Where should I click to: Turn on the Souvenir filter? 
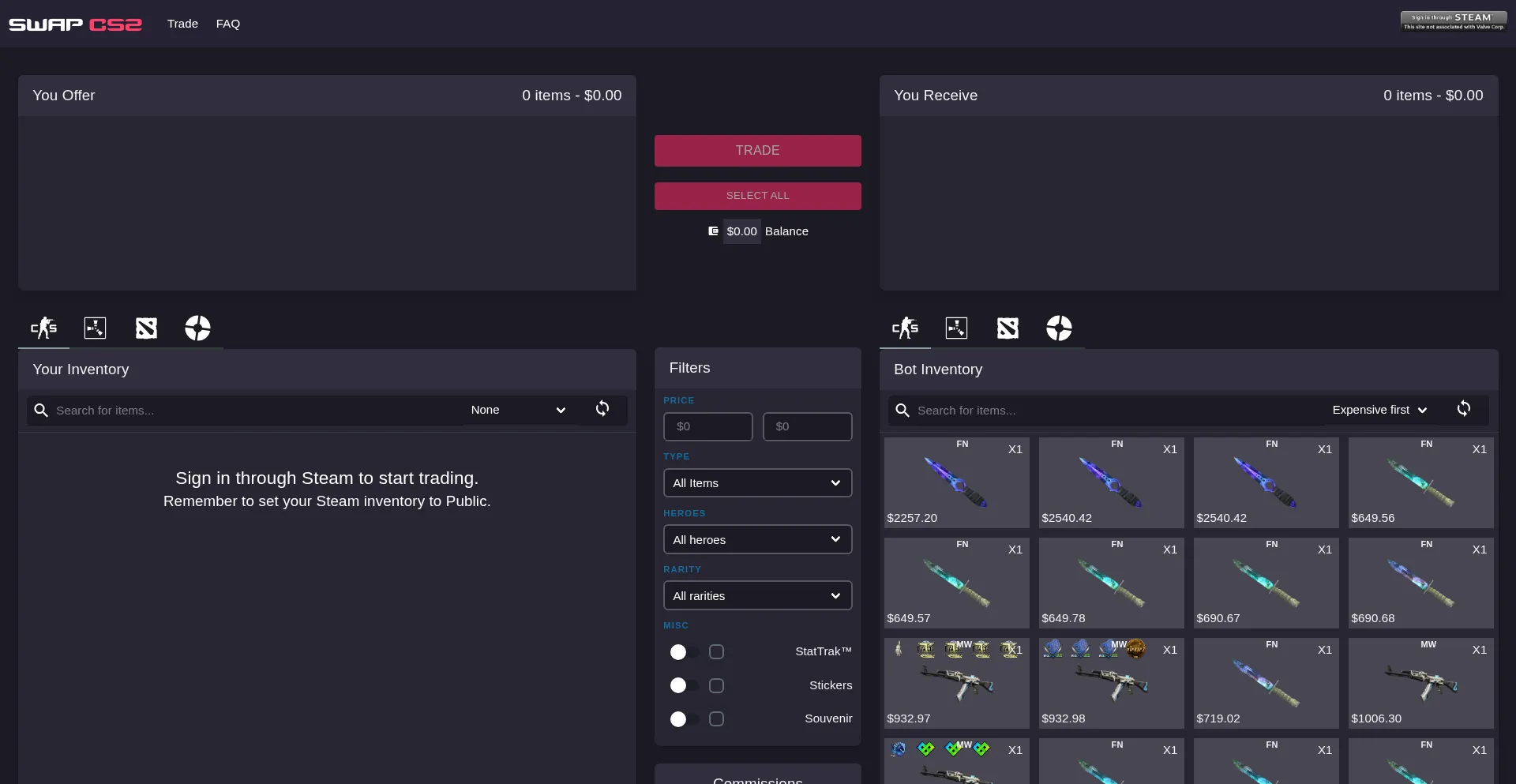click(684, 719)
